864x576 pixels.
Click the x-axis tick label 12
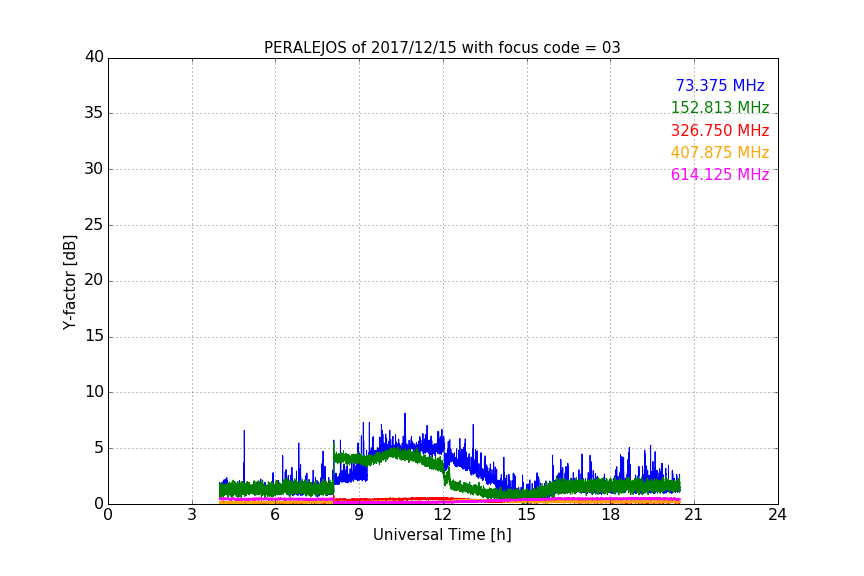click(442, 515)
